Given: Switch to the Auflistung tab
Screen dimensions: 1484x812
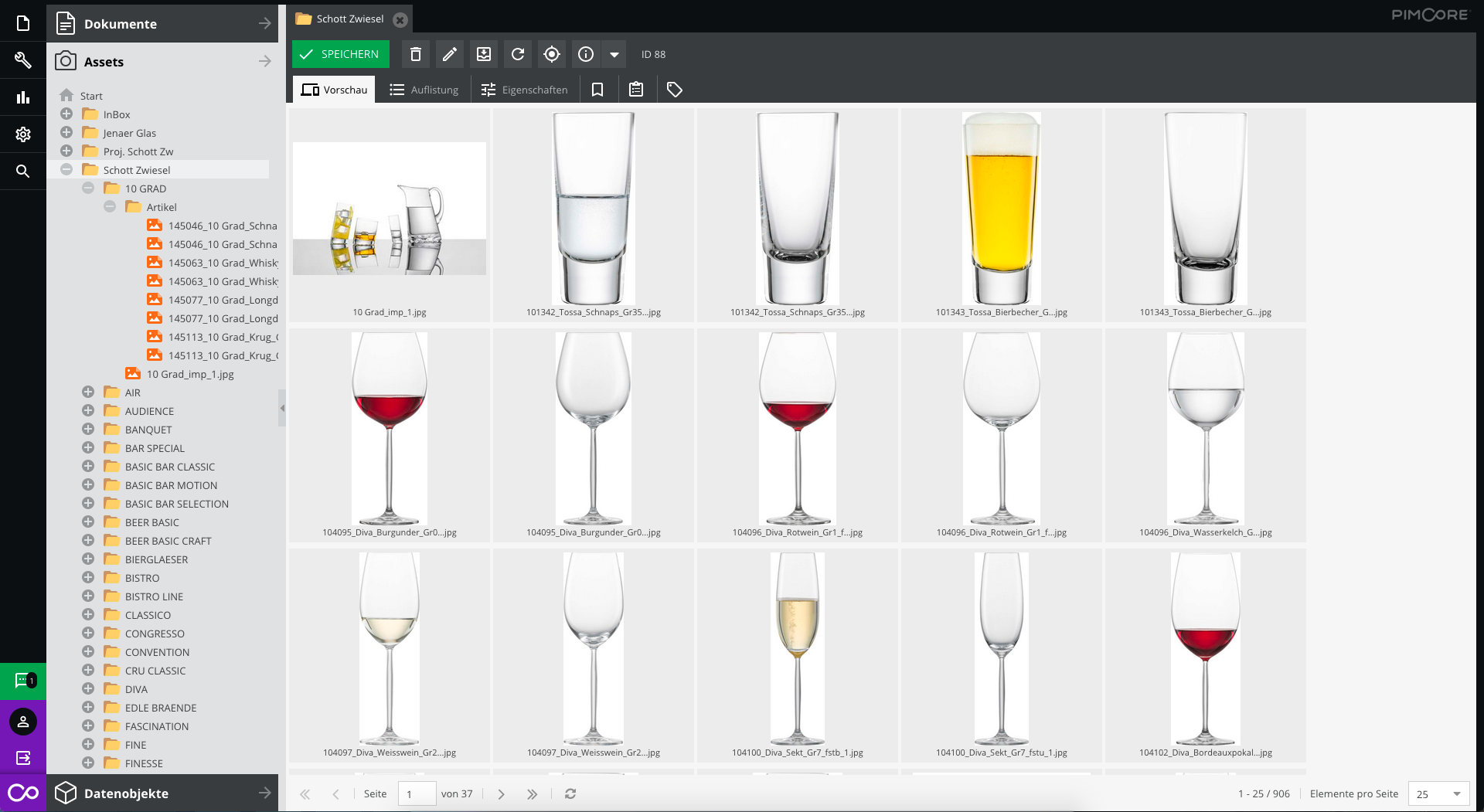Looking at the screenshot, I should coord(424,90).
